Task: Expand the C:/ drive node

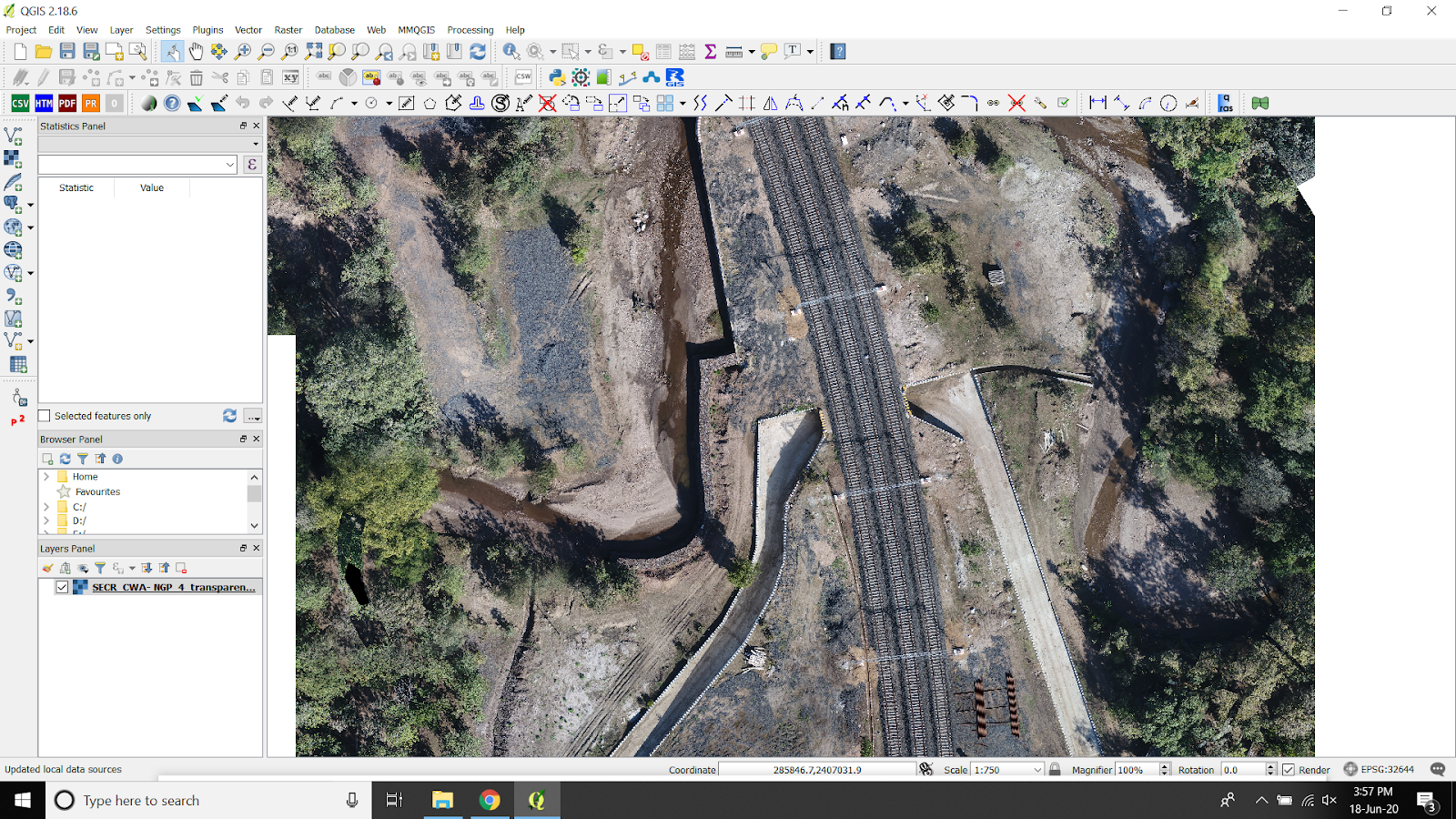Action: point(46,507)
